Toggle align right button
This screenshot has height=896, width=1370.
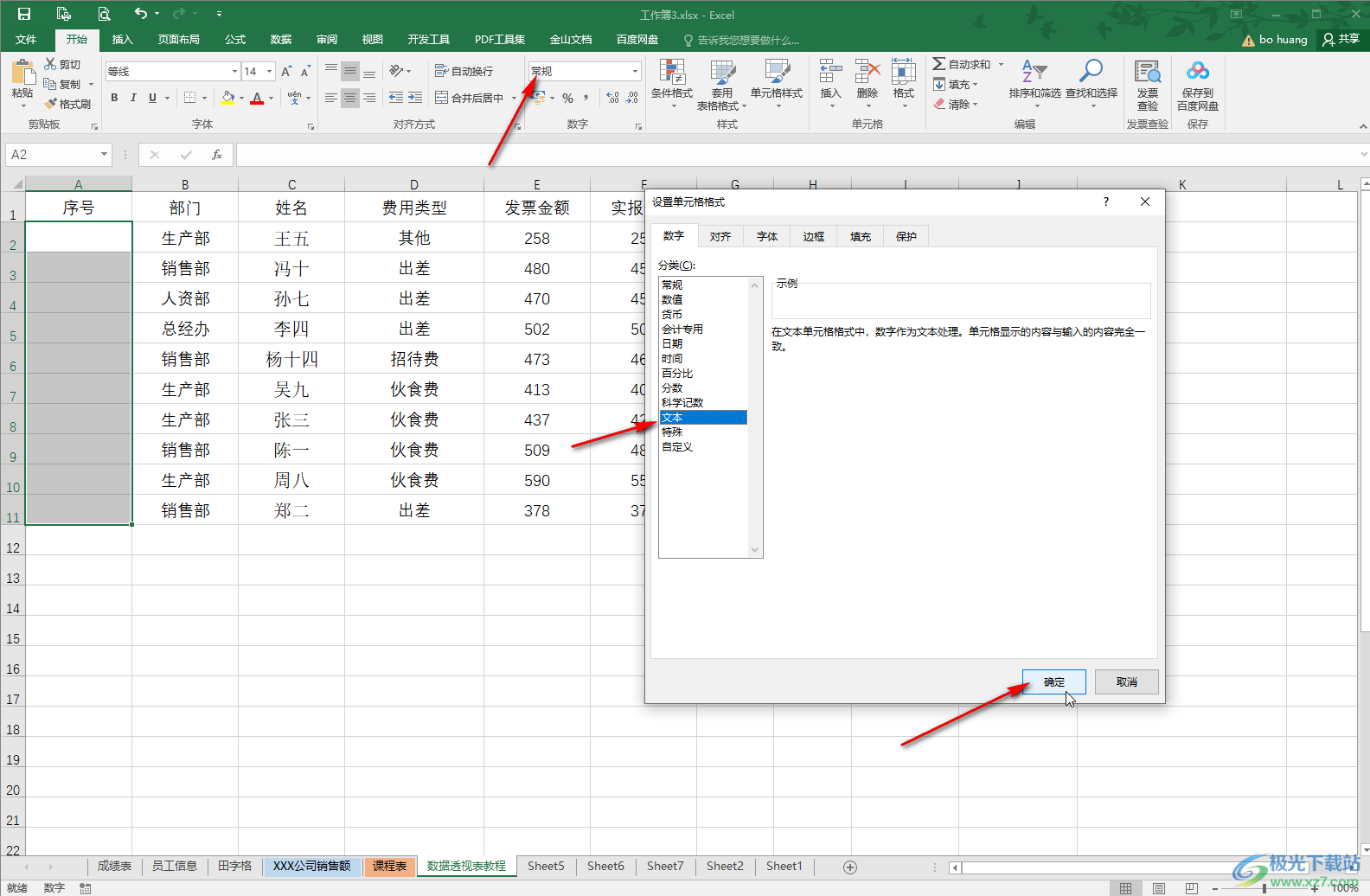click(369, 98)
